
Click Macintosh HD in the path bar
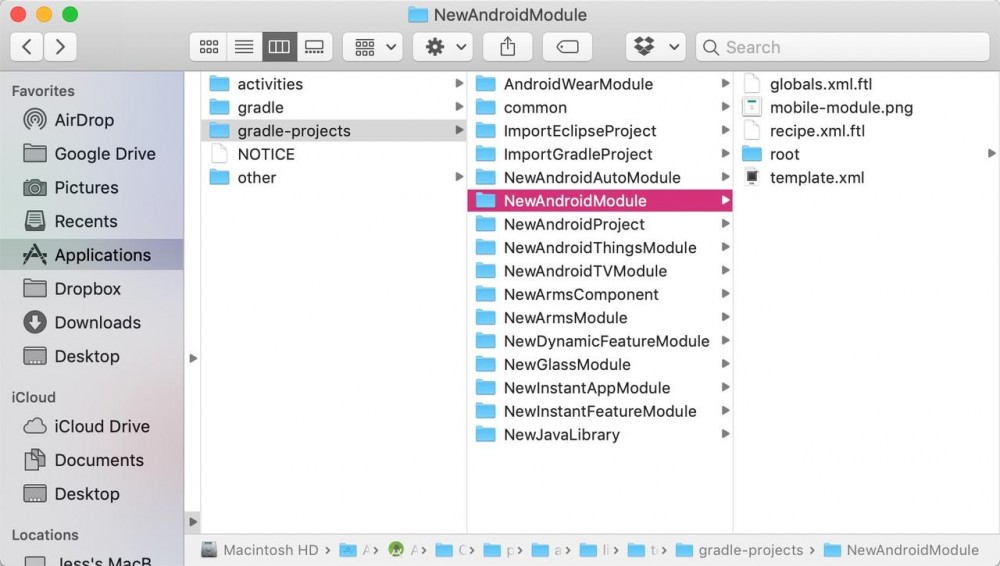(260, 550)
